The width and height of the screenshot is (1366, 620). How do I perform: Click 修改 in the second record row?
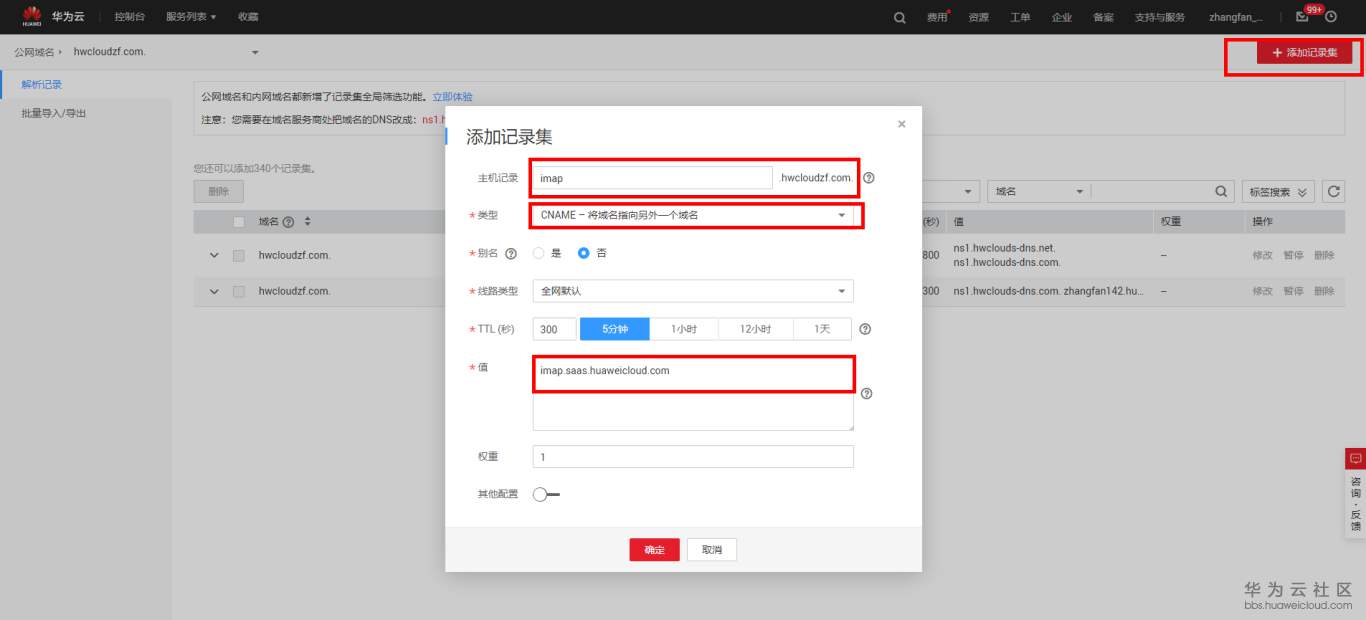tap(1262, 292)
